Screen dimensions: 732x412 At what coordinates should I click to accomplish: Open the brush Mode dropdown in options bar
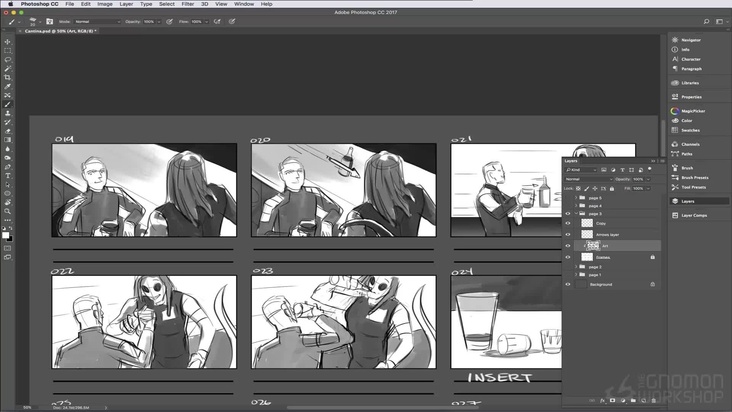(x=97, y=21)
